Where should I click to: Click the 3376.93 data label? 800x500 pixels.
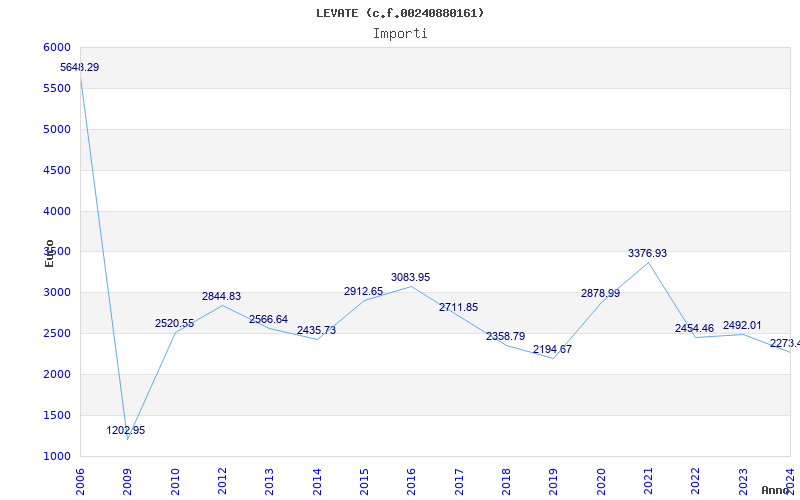coord(647,254)
